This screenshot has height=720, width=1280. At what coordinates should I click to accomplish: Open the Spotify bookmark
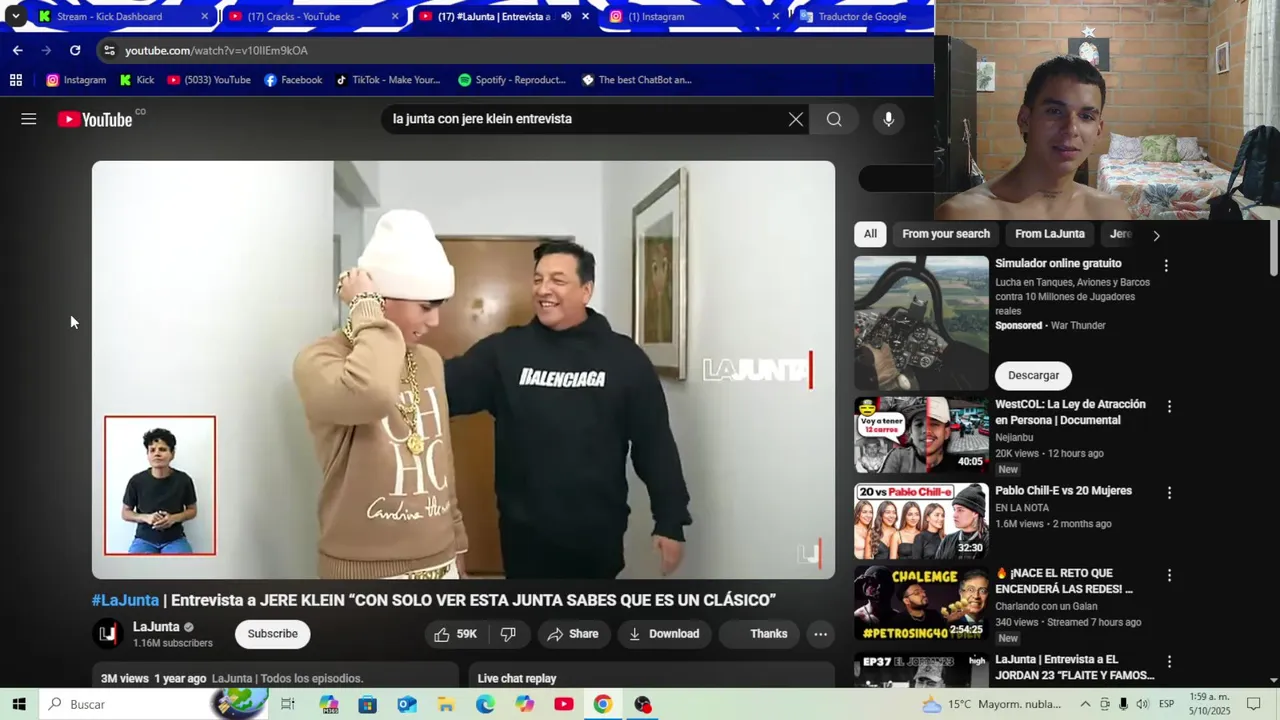coord(512,80)
